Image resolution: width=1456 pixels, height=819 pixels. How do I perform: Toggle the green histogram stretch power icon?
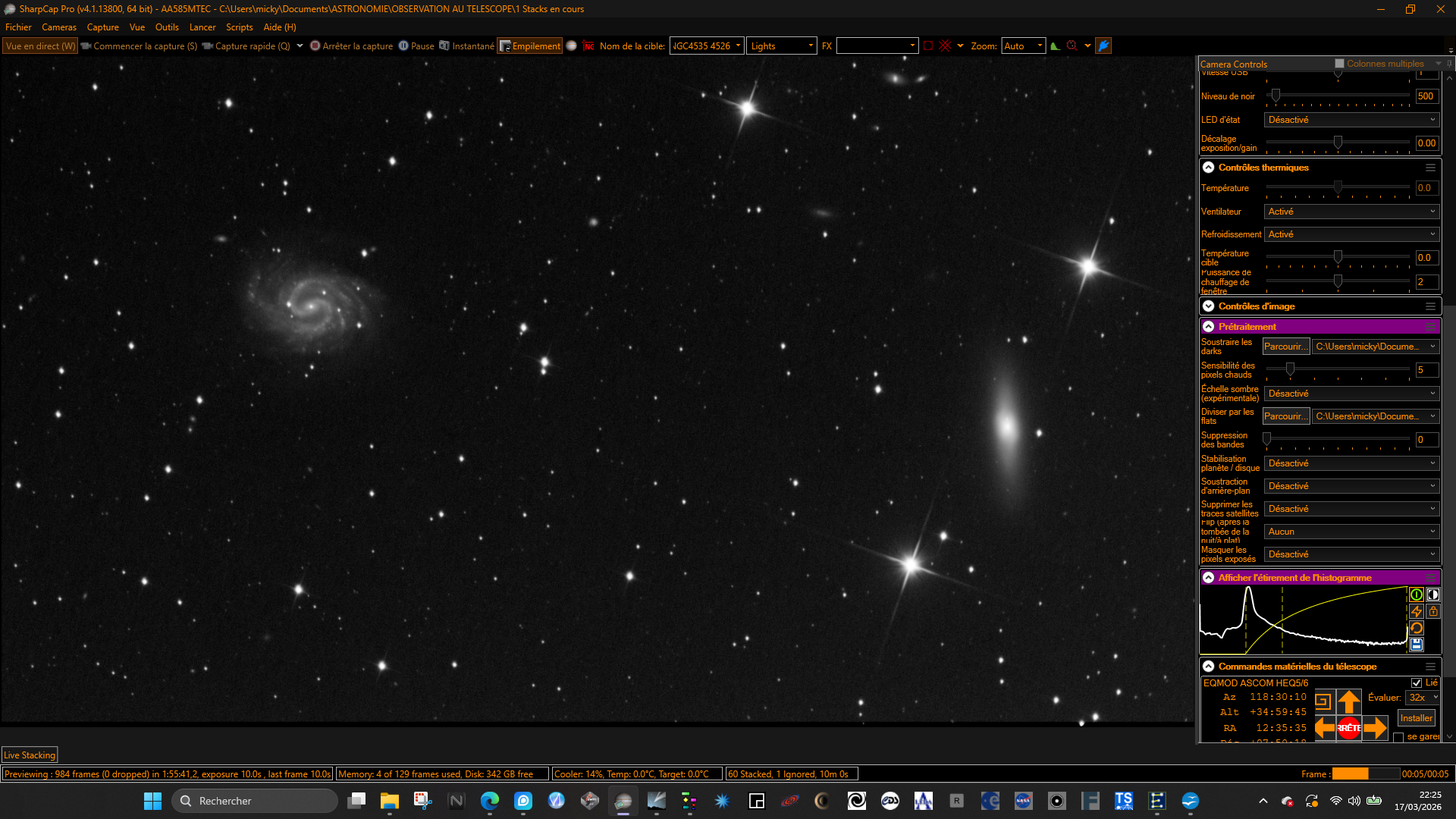point(1416,595)
